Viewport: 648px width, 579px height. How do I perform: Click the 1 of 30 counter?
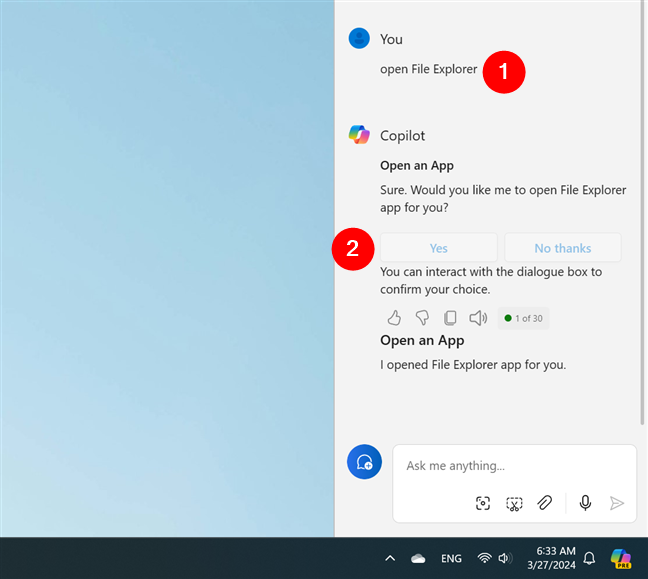(523, 318)
